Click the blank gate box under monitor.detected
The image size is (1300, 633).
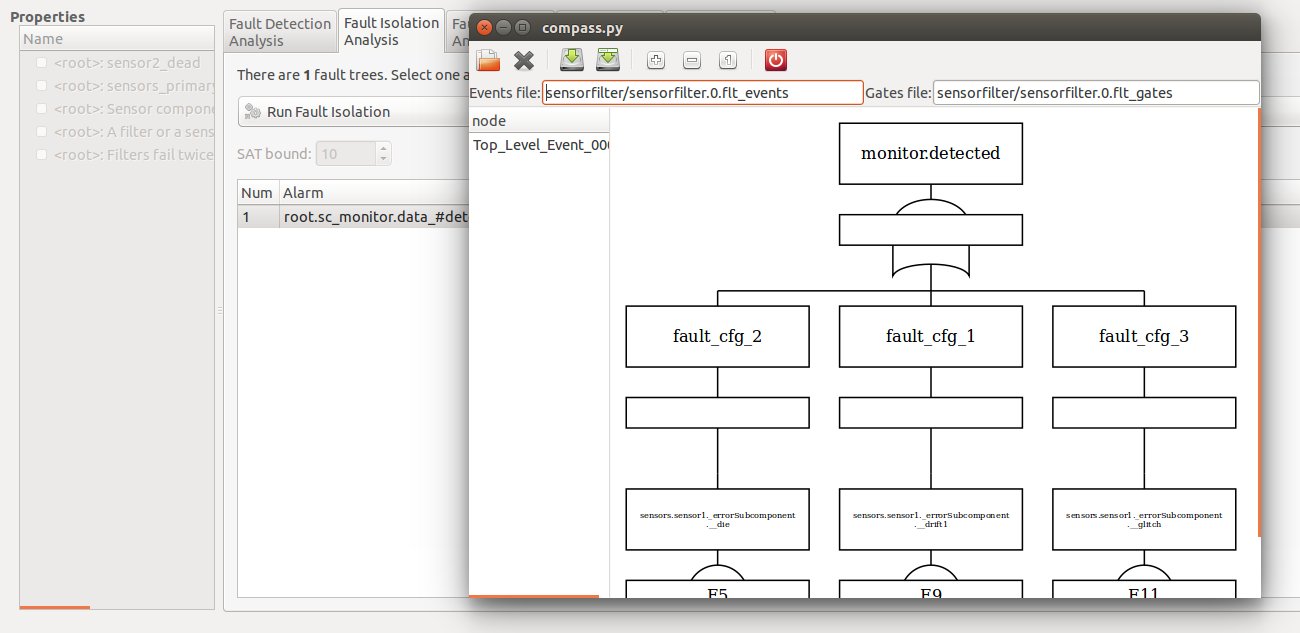click(931, 230)
